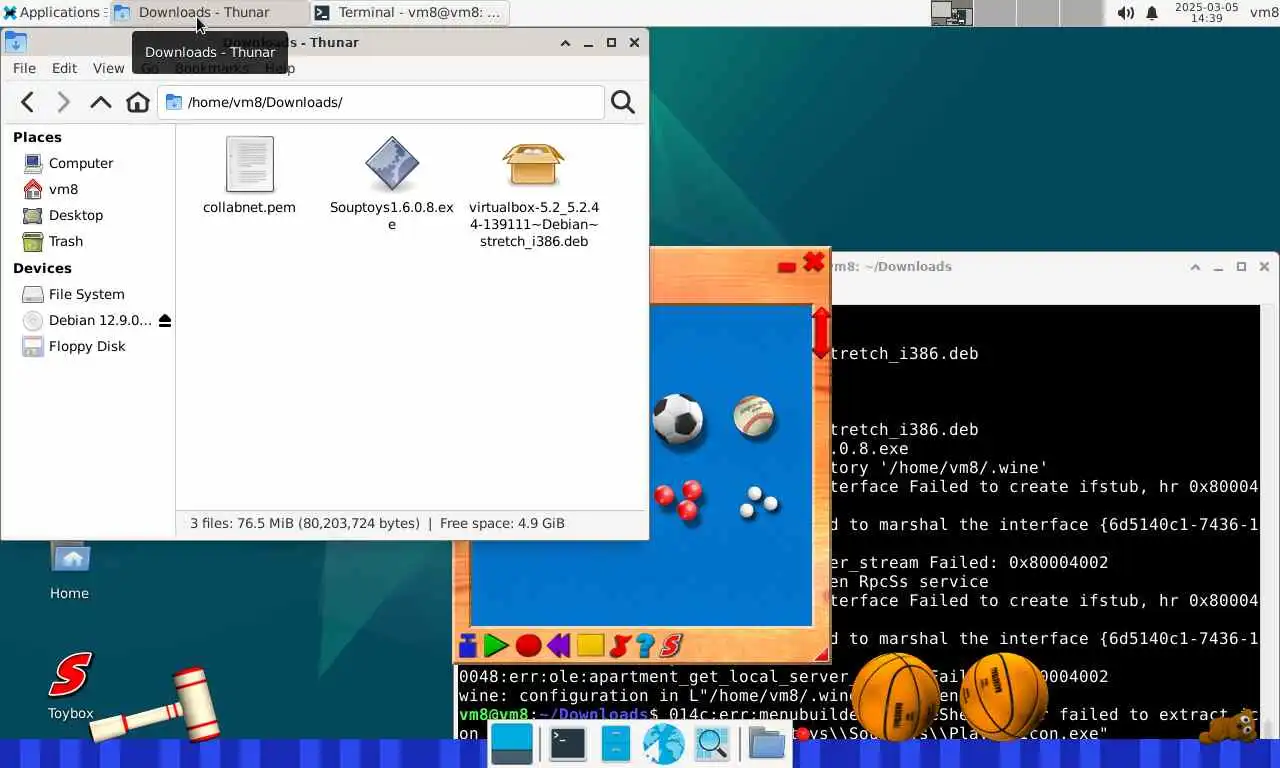Open the Toybox desktop shortcut
This screenshot has width=1280, height=768.
click(x=70, y=686)
